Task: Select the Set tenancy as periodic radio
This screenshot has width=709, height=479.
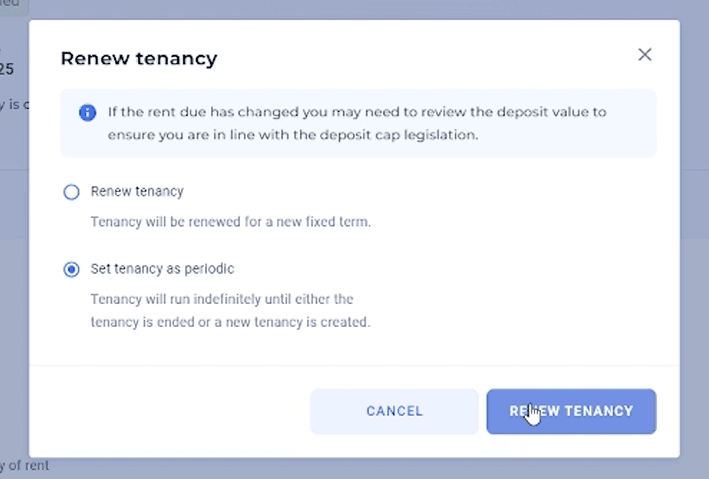Action: coord(71,269)
